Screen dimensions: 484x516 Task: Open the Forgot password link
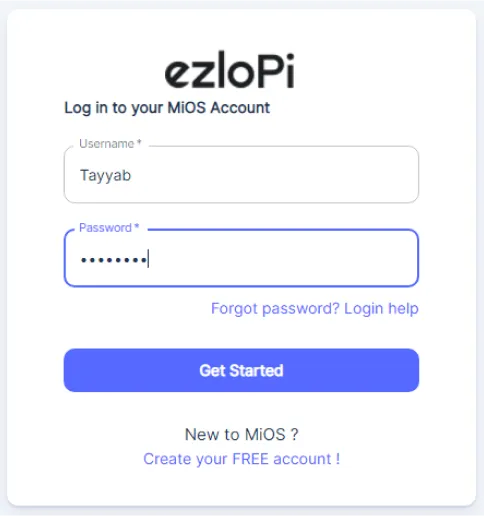click(275, 309)
